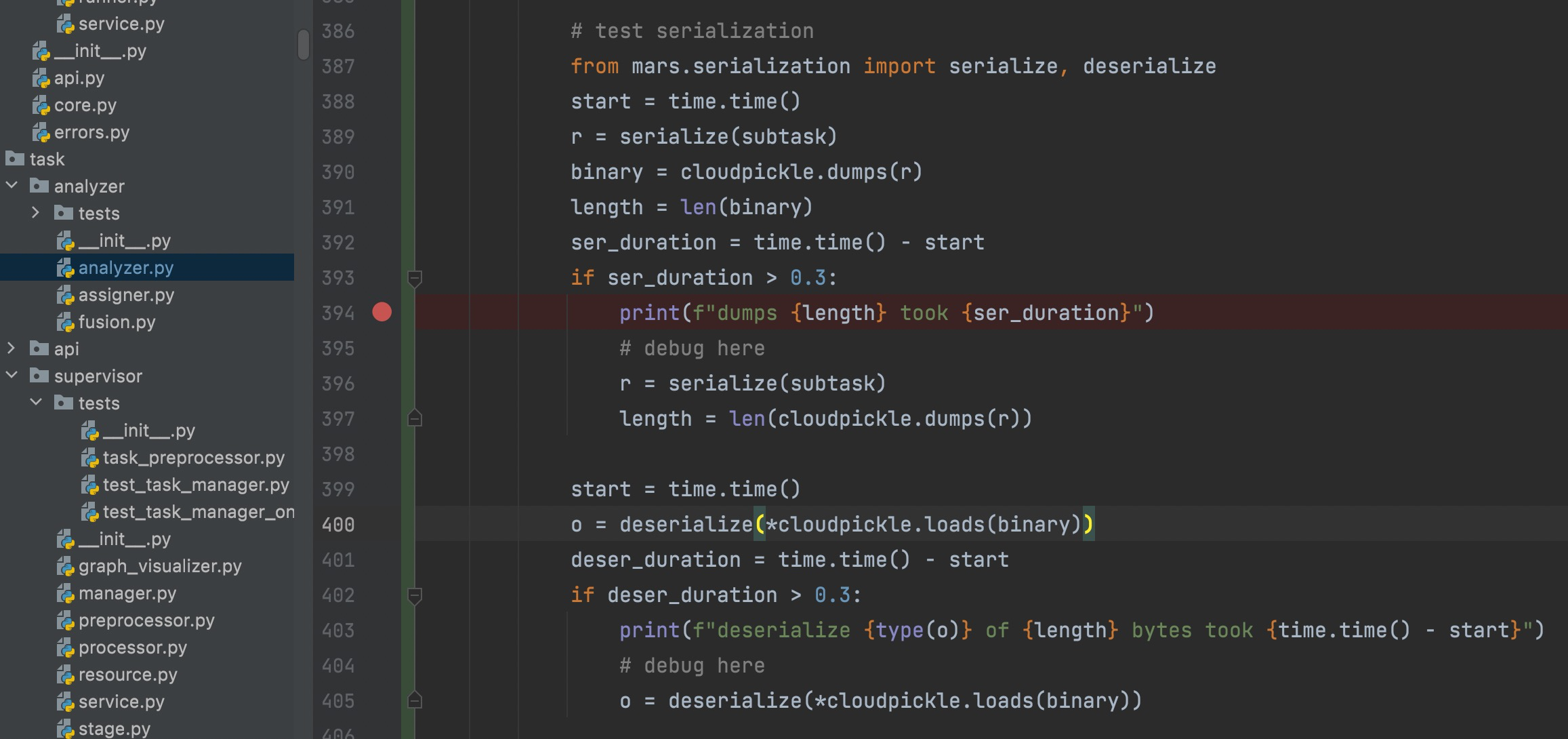Screen dimensions: 1568x739
Task: Click line number 386 in the gutter
Action: coord(338,31)
